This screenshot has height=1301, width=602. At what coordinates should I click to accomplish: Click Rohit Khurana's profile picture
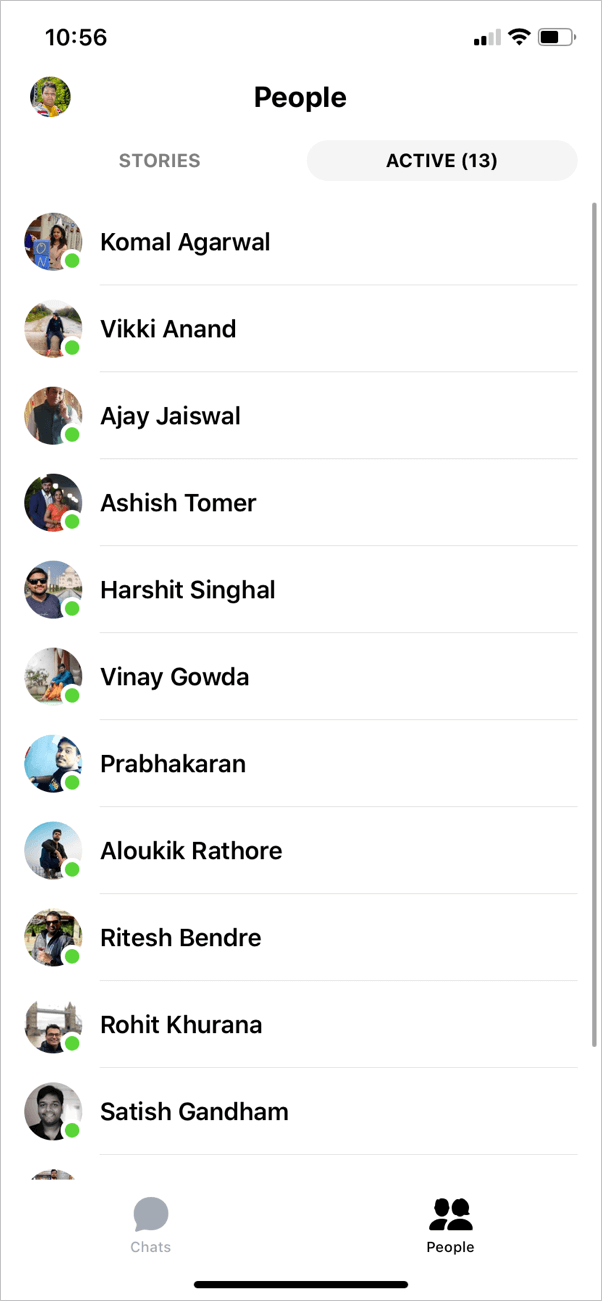coord(52,1024)
